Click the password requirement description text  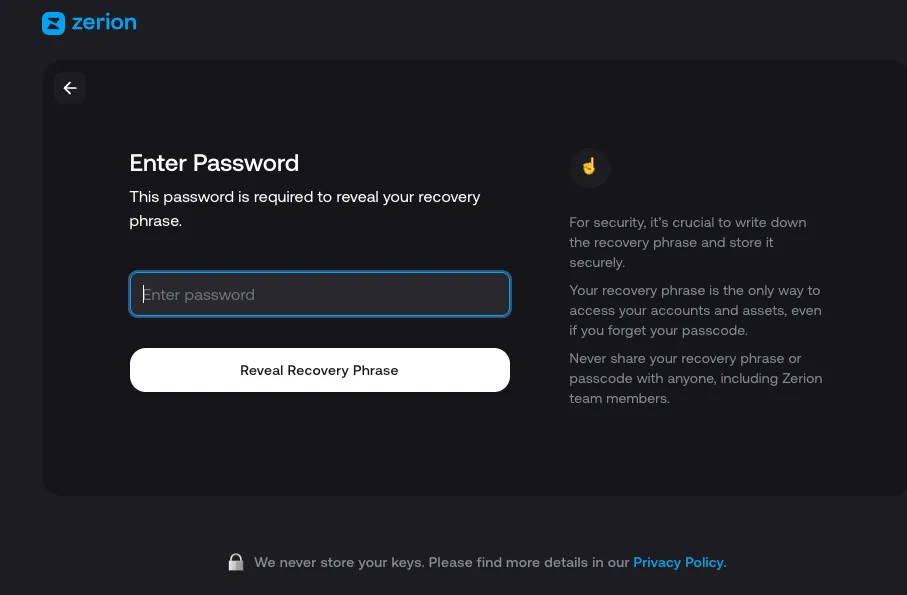click(x=305, y=208)
